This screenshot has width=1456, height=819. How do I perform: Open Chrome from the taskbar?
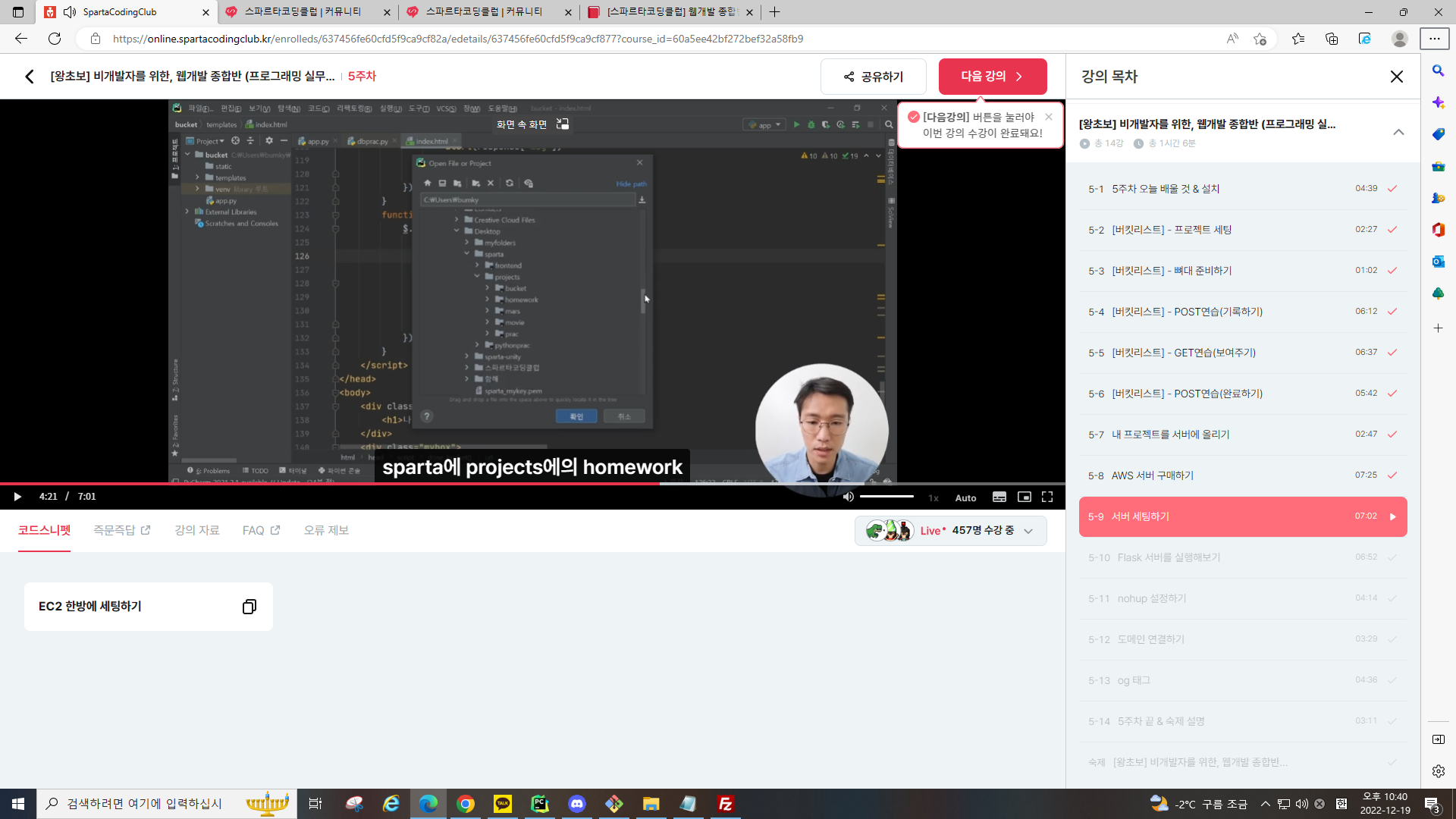[x=466, y=804]
